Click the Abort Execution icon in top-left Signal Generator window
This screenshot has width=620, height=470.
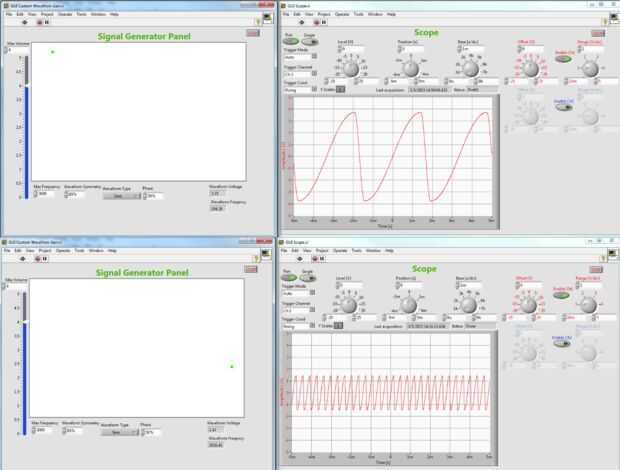coord(40,23)
